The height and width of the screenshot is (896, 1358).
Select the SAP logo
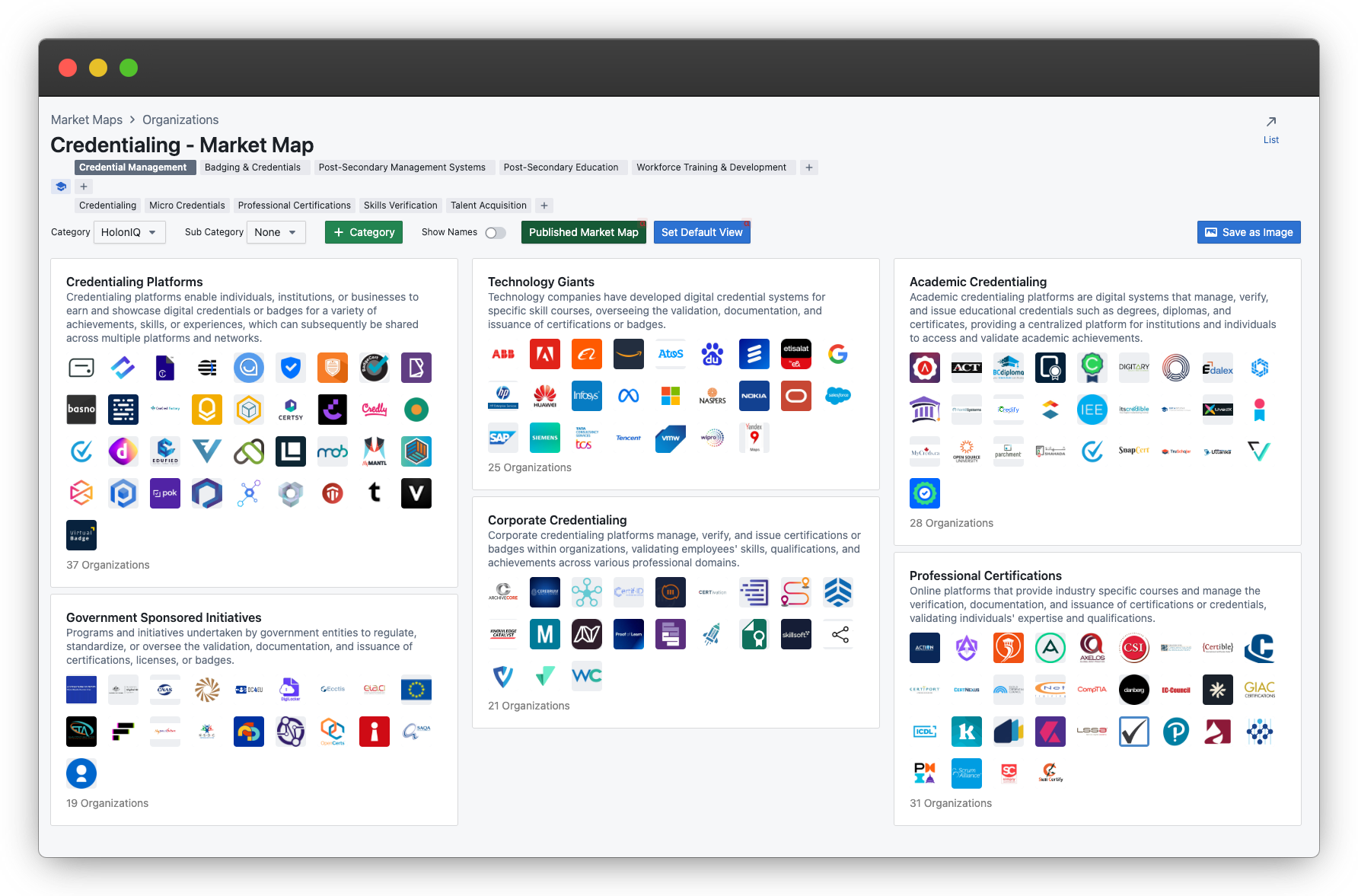(x=503, y=438)
